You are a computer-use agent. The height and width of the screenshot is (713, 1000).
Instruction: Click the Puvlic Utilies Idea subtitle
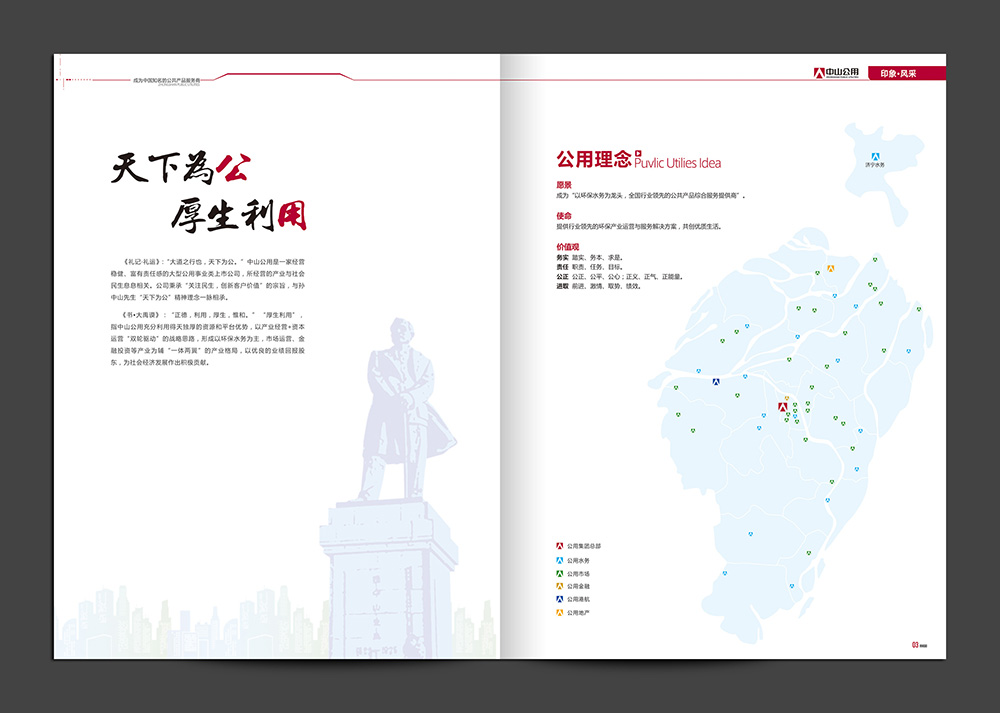[677, 163]
